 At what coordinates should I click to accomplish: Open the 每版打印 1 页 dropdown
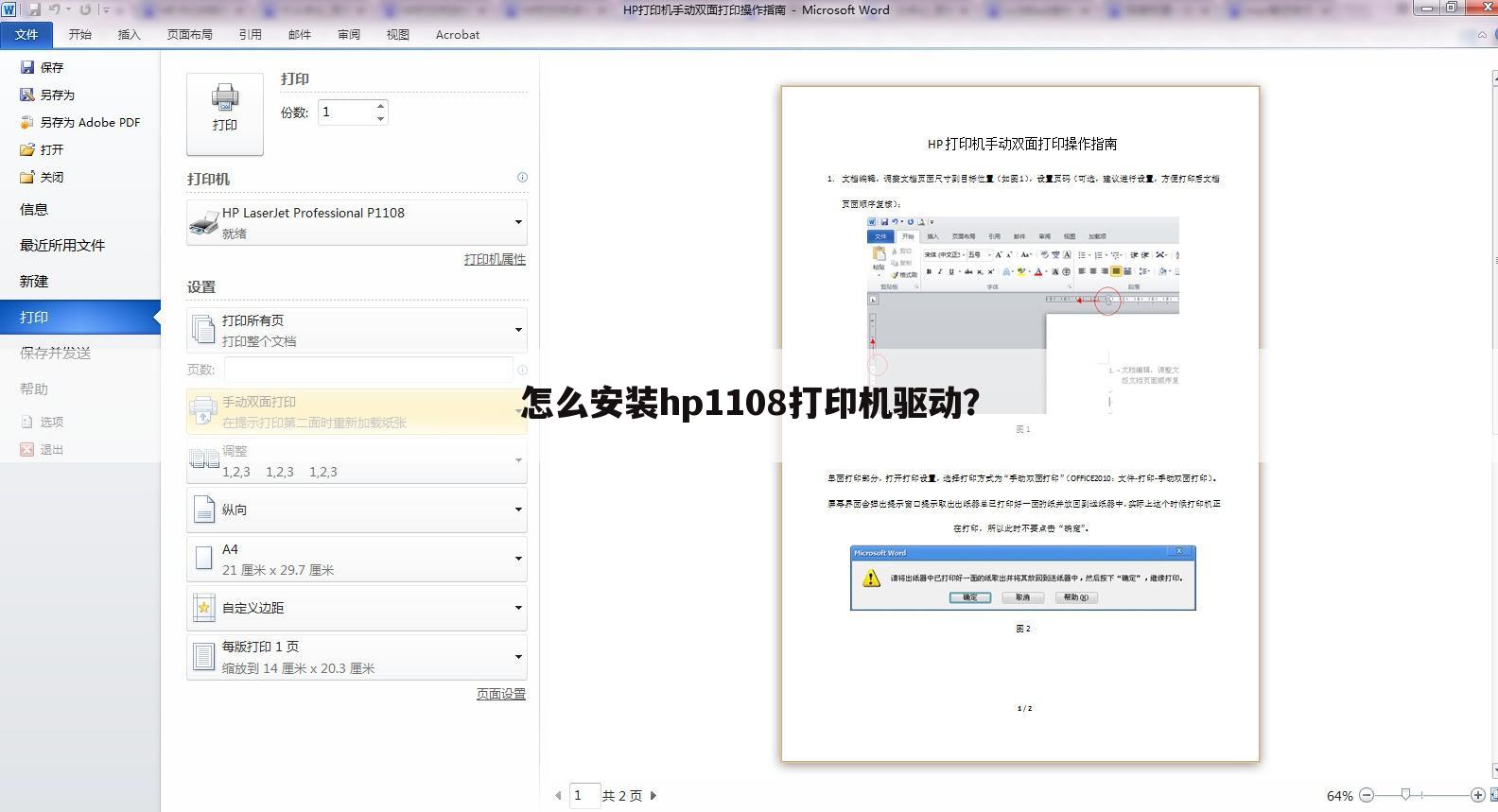(357, 657)
